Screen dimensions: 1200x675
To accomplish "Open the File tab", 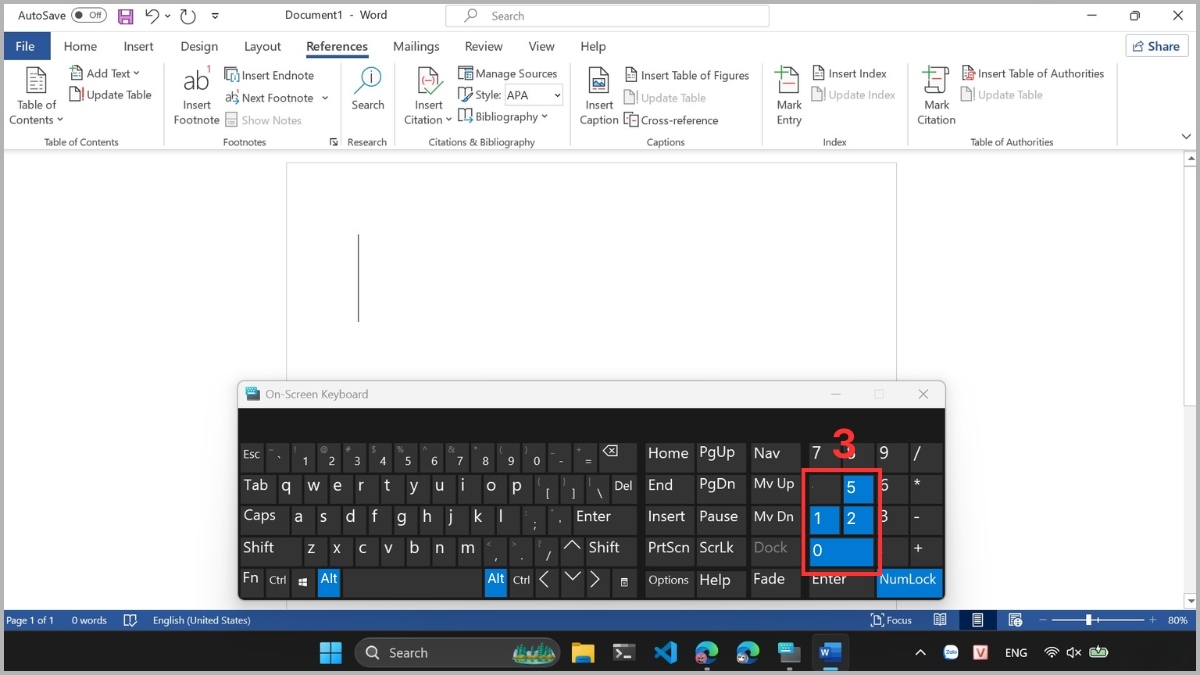I will click(x=25, y=46).
